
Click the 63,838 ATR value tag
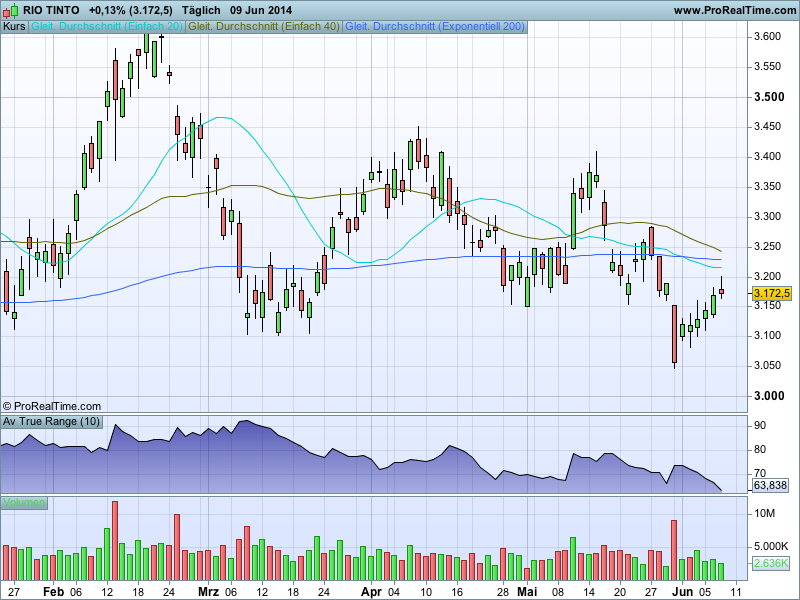[x=770, y=485]
